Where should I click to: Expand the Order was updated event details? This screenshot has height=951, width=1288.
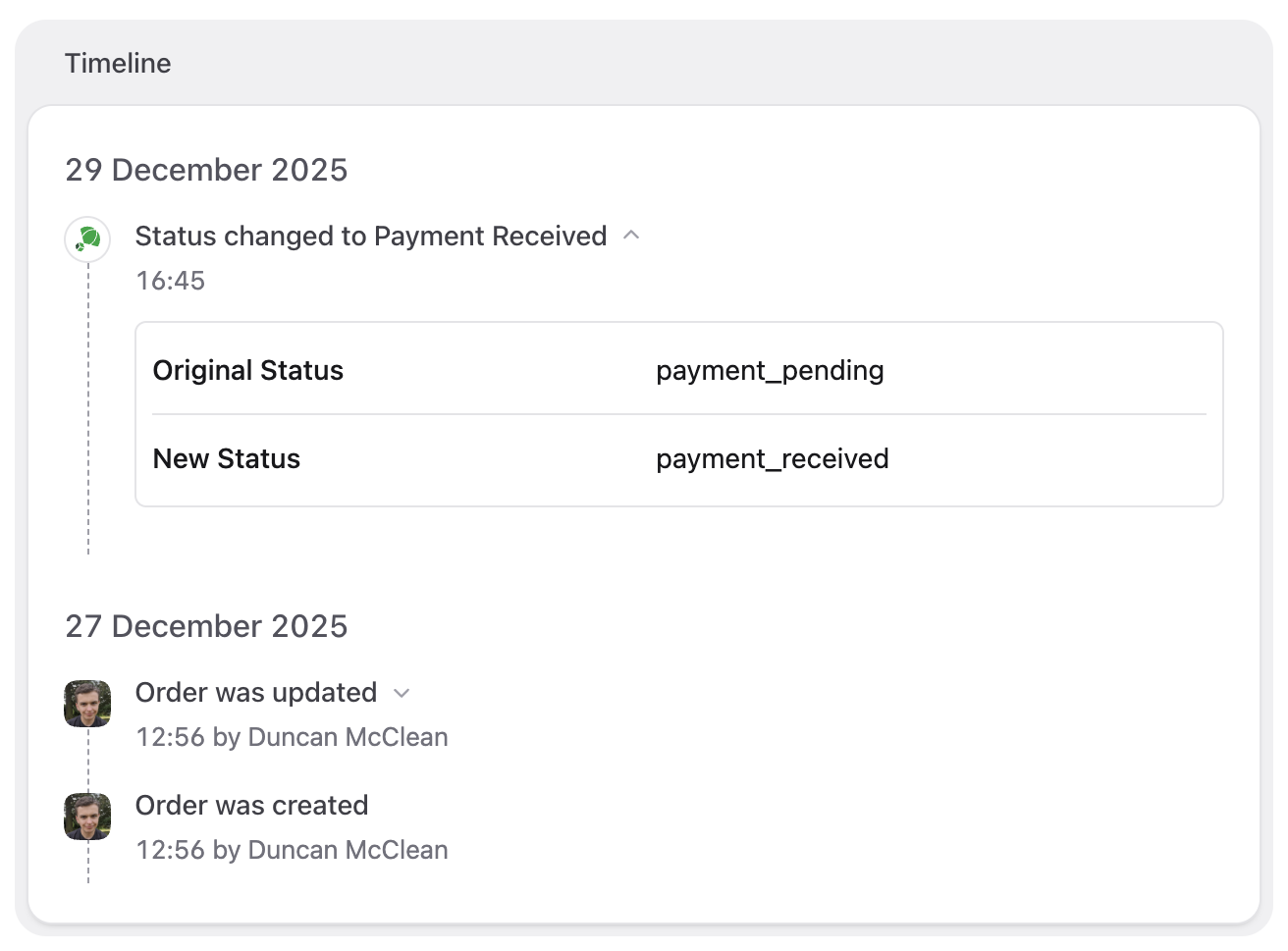tap(402, 693)
